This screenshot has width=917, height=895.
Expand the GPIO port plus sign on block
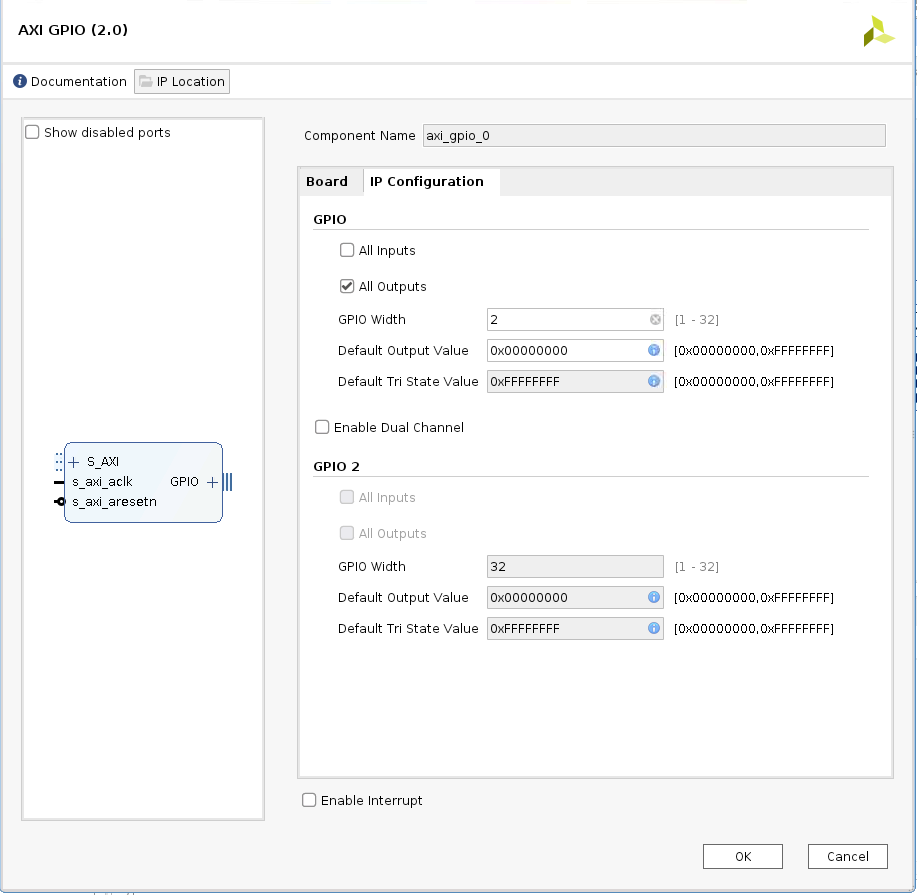pyautogui.click(x=212, y=482)
